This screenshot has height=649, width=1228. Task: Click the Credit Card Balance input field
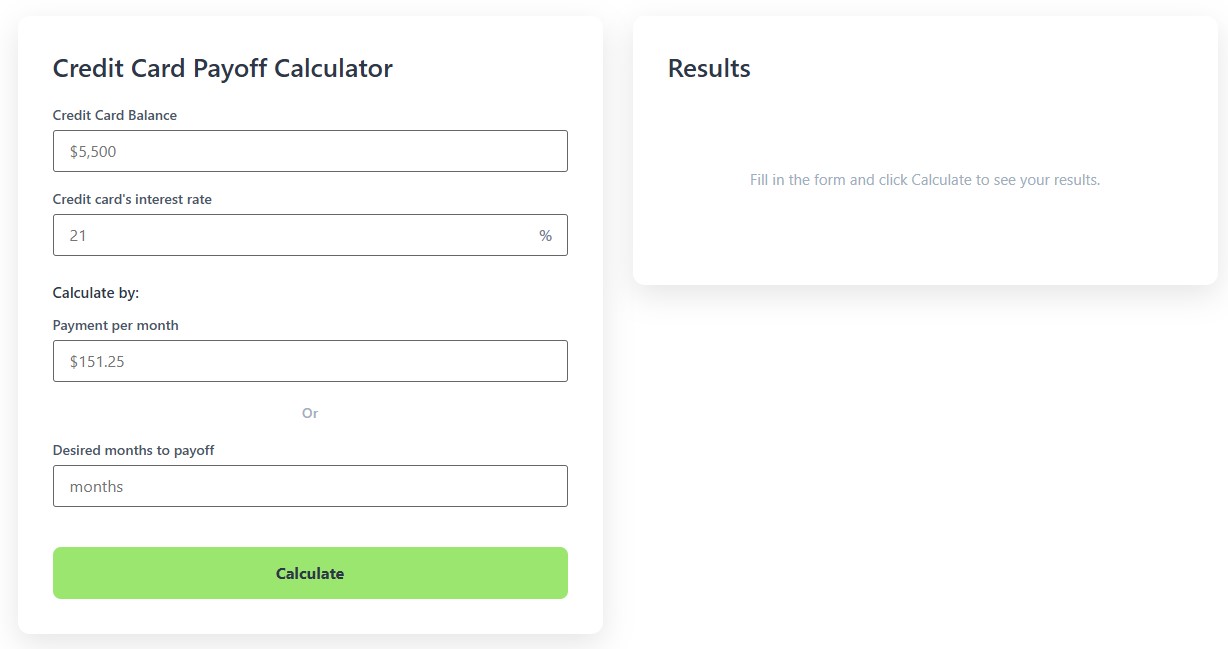click(310, 151)
